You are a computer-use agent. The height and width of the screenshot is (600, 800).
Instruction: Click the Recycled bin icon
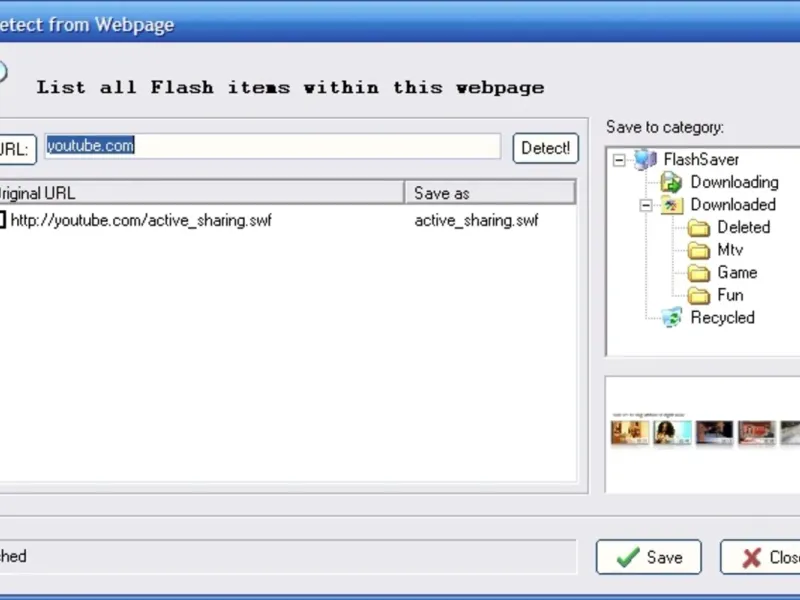pos(672,317)
